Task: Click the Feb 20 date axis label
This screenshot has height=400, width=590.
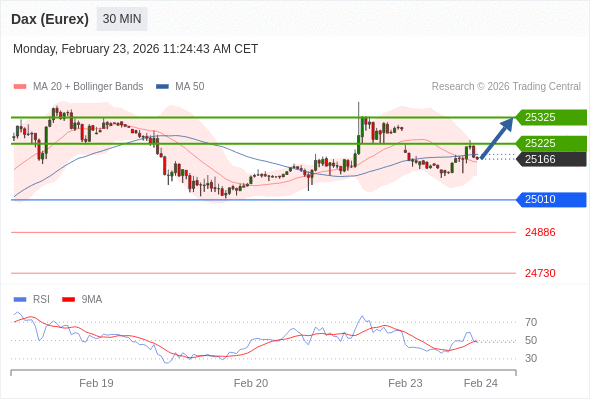Action: [x=251, y=383]
